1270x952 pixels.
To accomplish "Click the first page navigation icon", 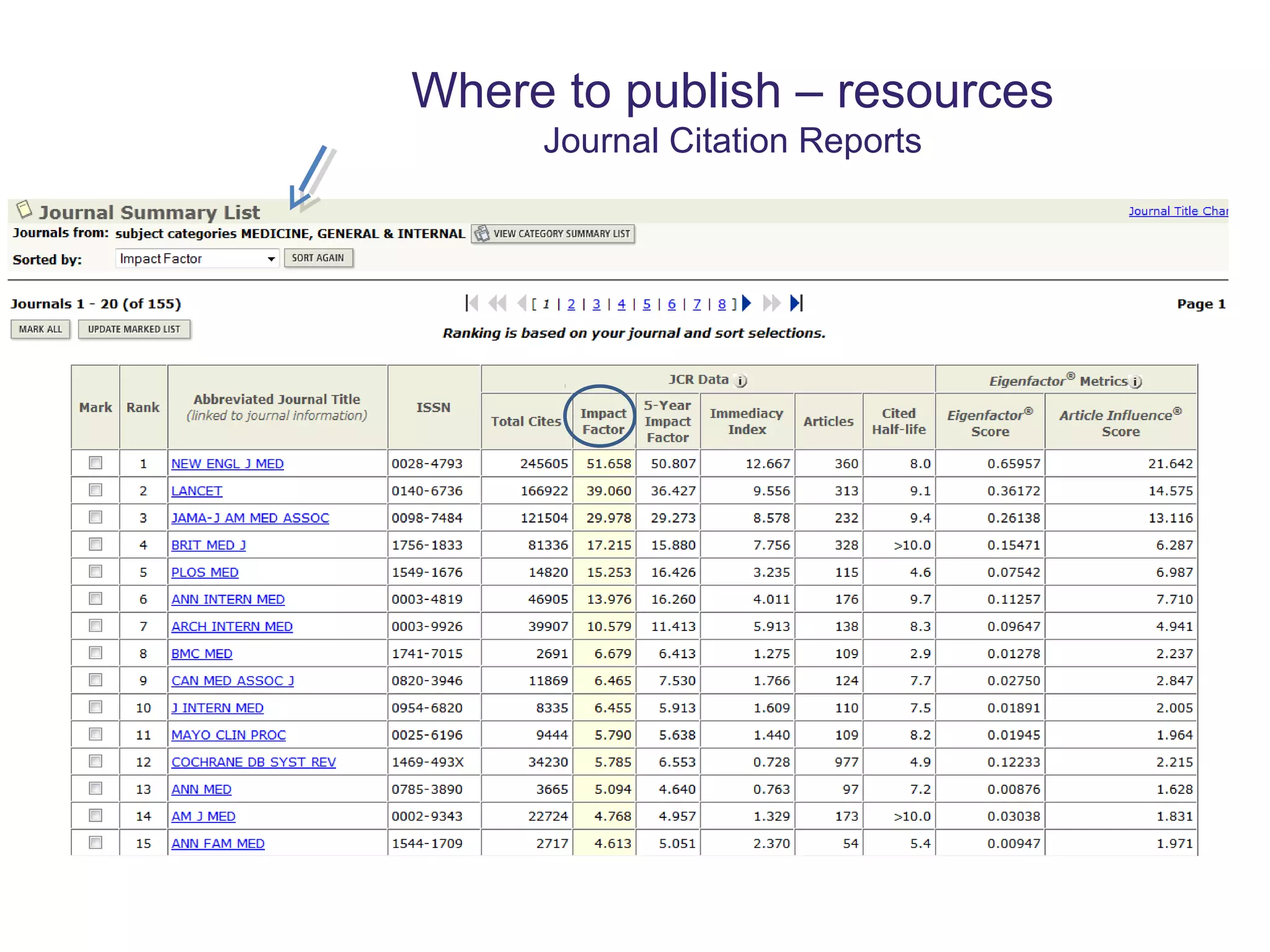I will click(x=472, y=303).
